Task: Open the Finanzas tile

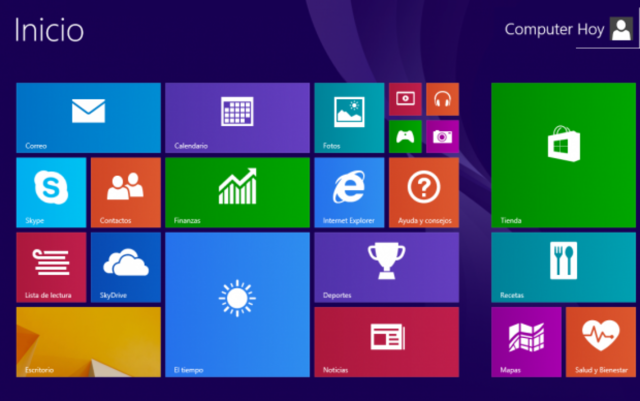Action: [238, 192]
